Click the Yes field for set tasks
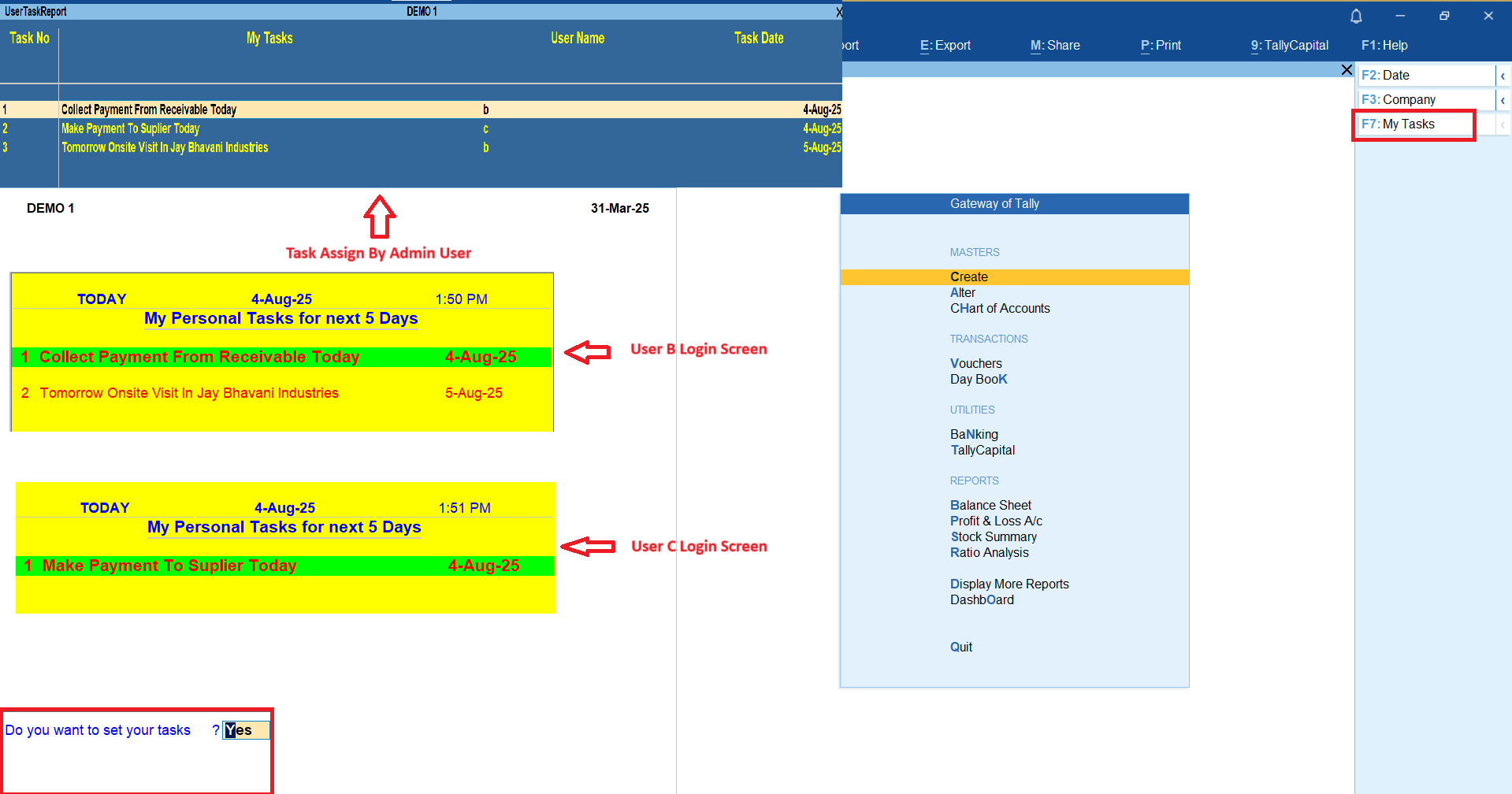Image resolution: width=1512 pixels, height=794 pixels. [246, 730]
